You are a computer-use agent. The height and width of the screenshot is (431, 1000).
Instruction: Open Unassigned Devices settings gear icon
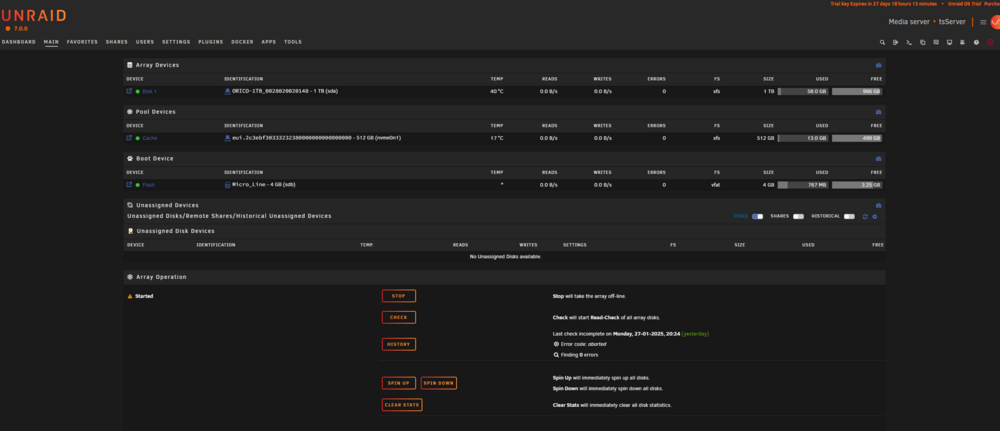874,217
